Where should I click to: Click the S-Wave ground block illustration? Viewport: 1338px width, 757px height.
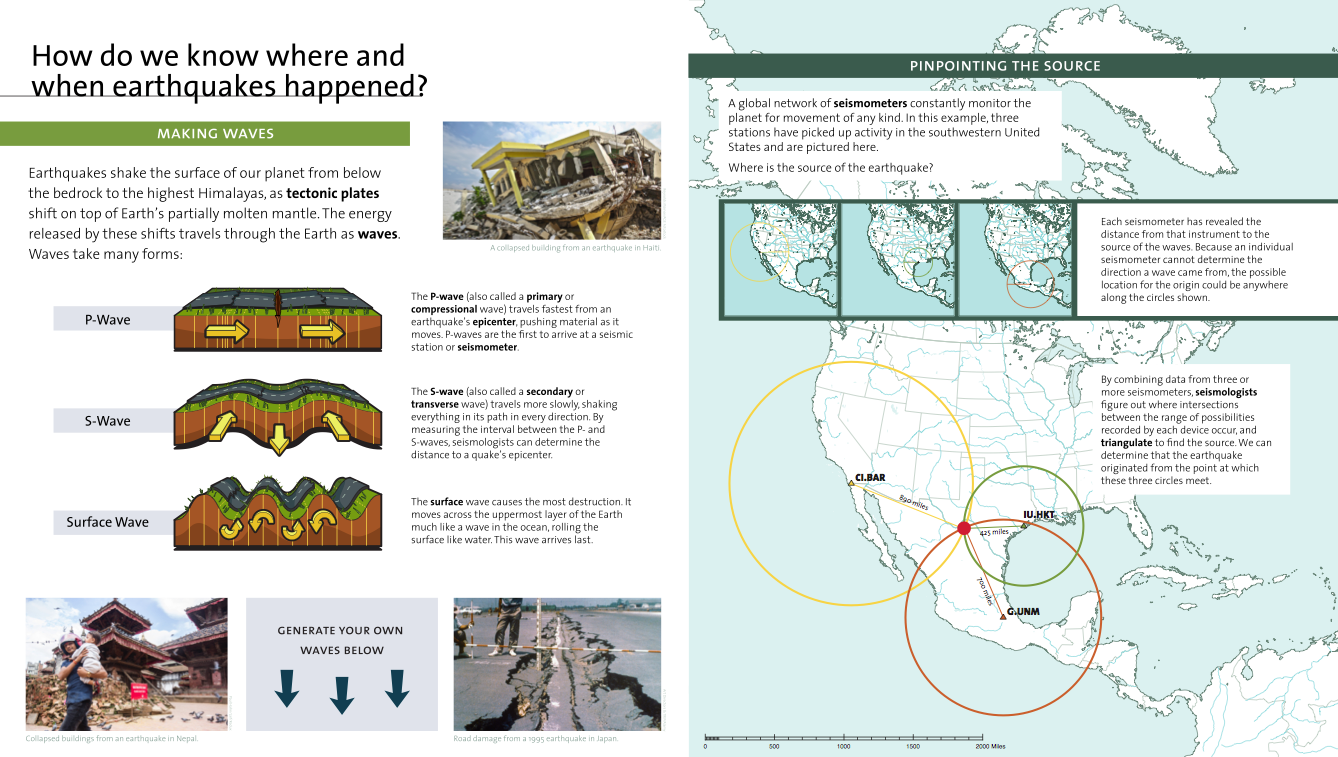277,418
